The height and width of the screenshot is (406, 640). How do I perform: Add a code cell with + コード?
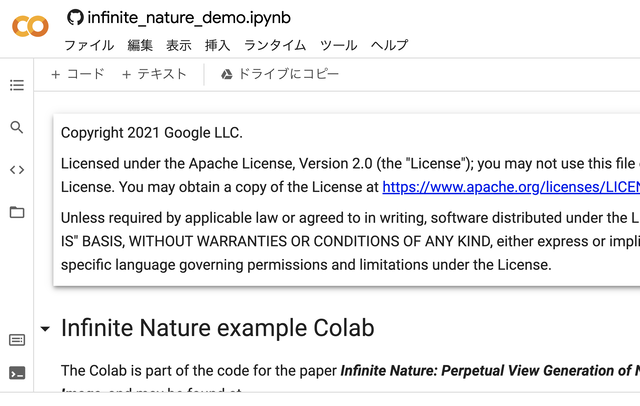point(78,74)
